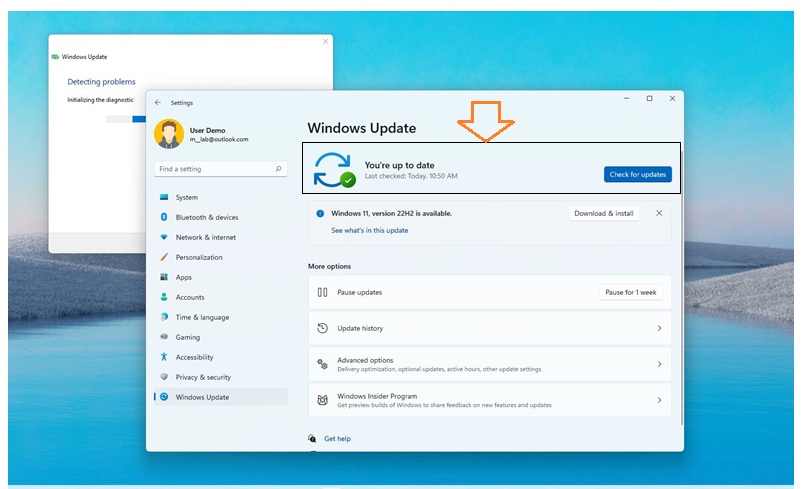Click the Bluetooth & devices icon

(x=164, y=217)
